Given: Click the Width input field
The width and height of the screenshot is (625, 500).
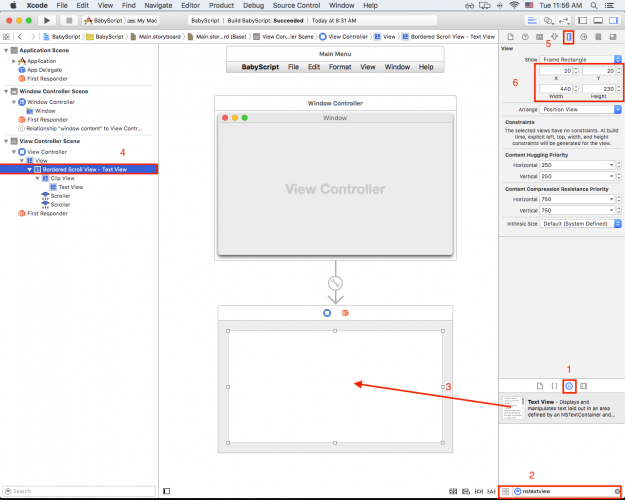Looking at the screenshot, I should tap(556, 89).
